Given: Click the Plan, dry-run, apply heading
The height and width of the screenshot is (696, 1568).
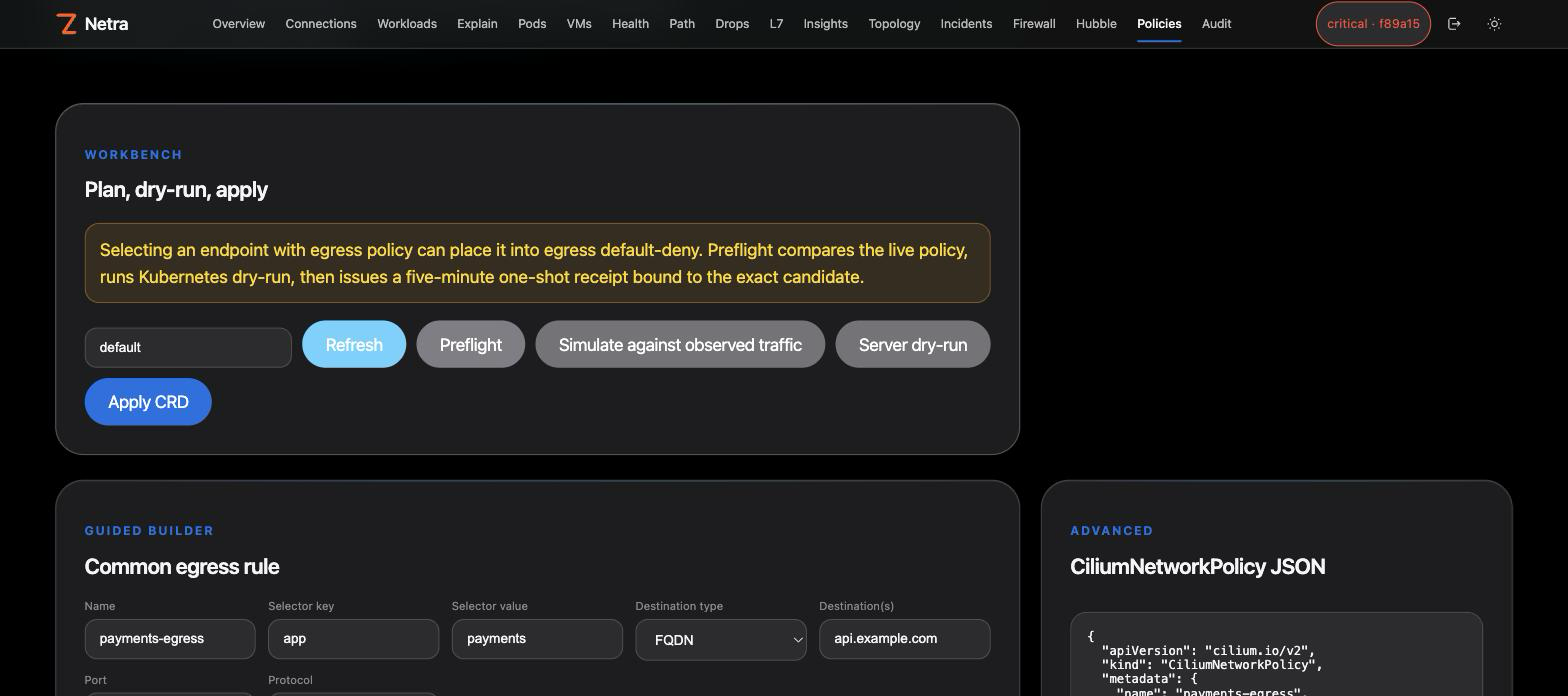Looking at the screenshot, I should (176, 190).
